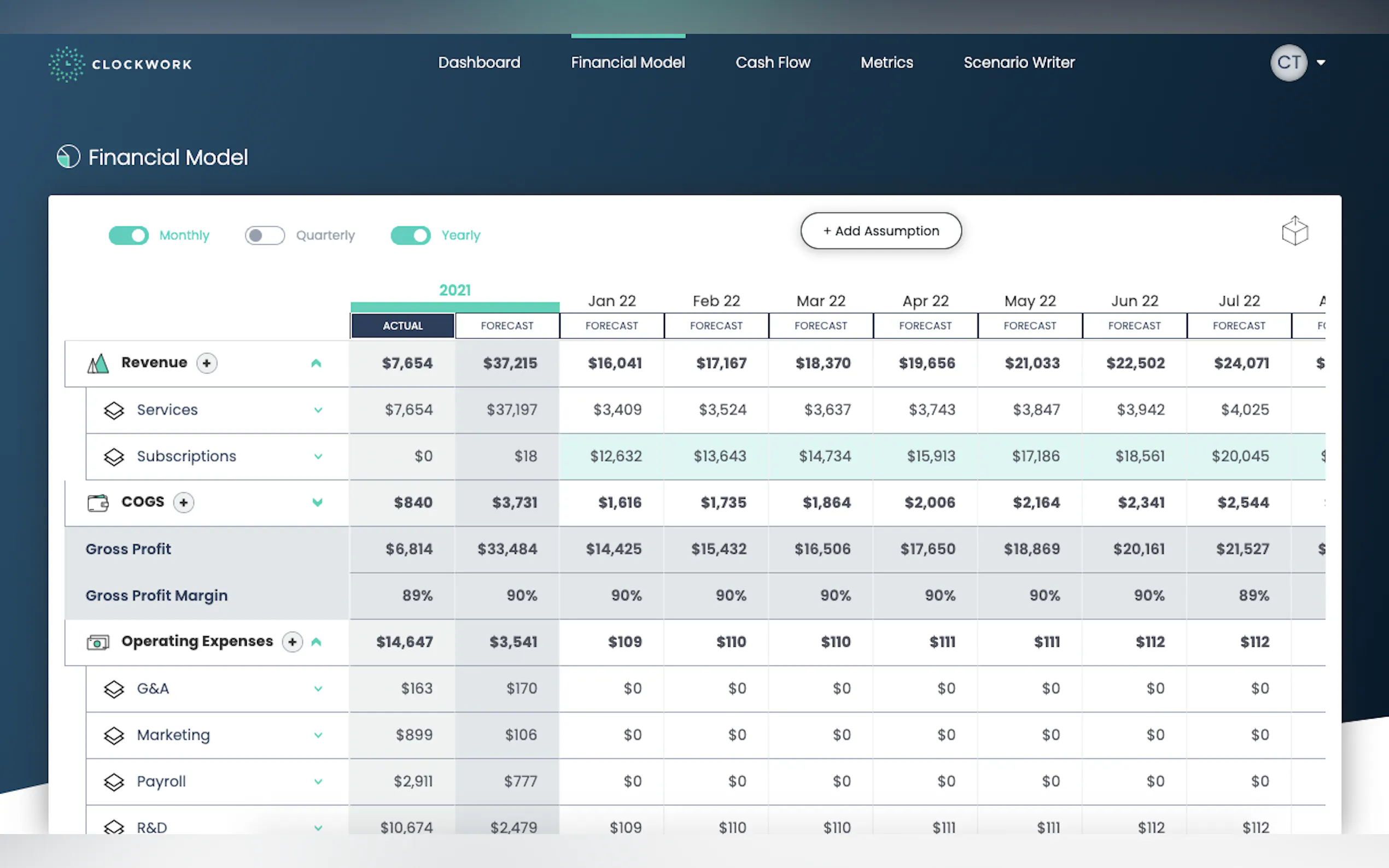Click the Subscriptions layers icon
The image size is (1389, 868).
(114, 457)
